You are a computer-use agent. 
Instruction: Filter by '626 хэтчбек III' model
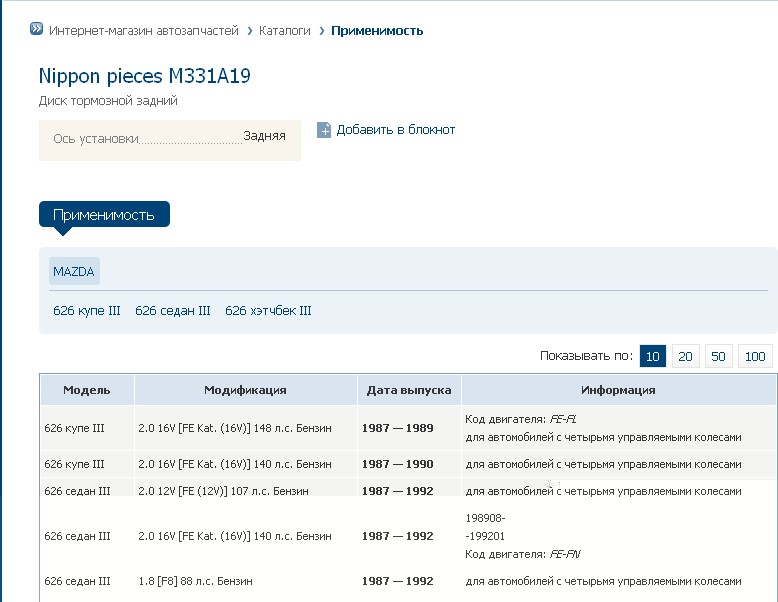tap(268, 311)
